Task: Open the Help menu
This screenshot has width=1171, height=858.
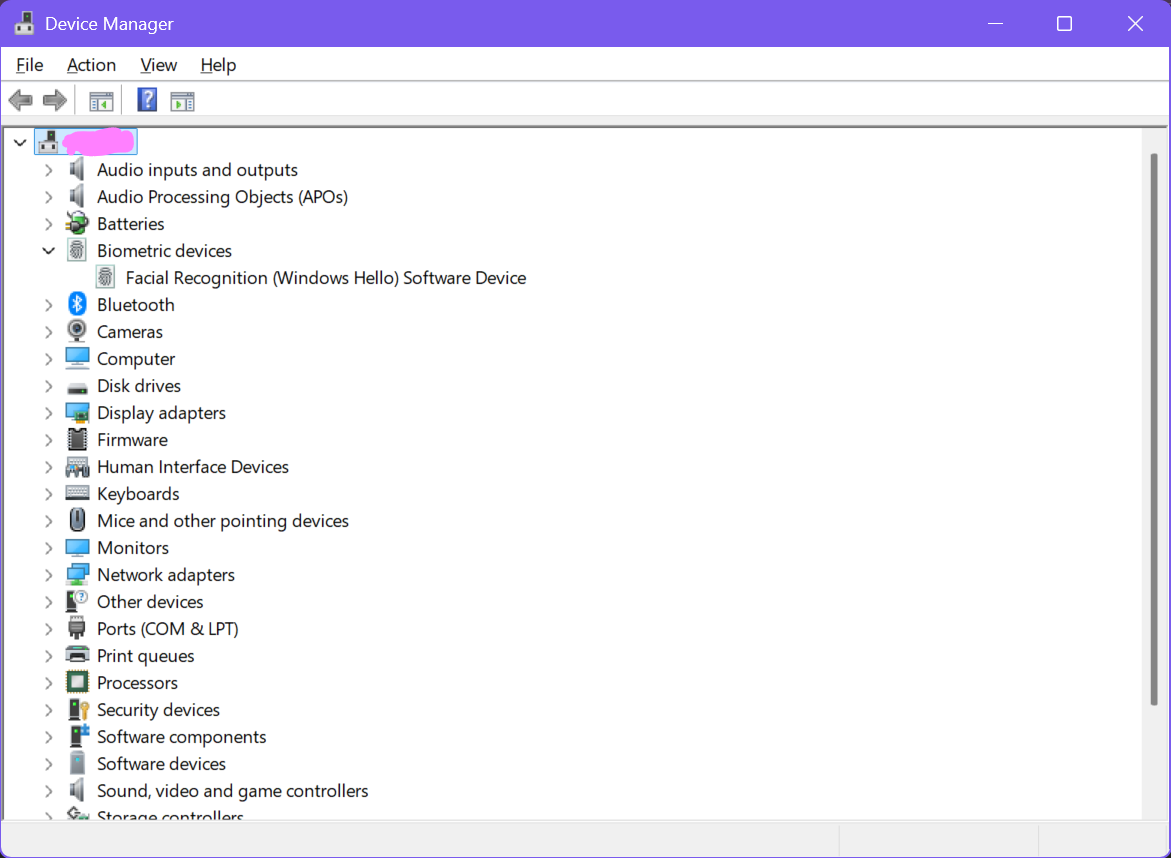Action: 218,65
